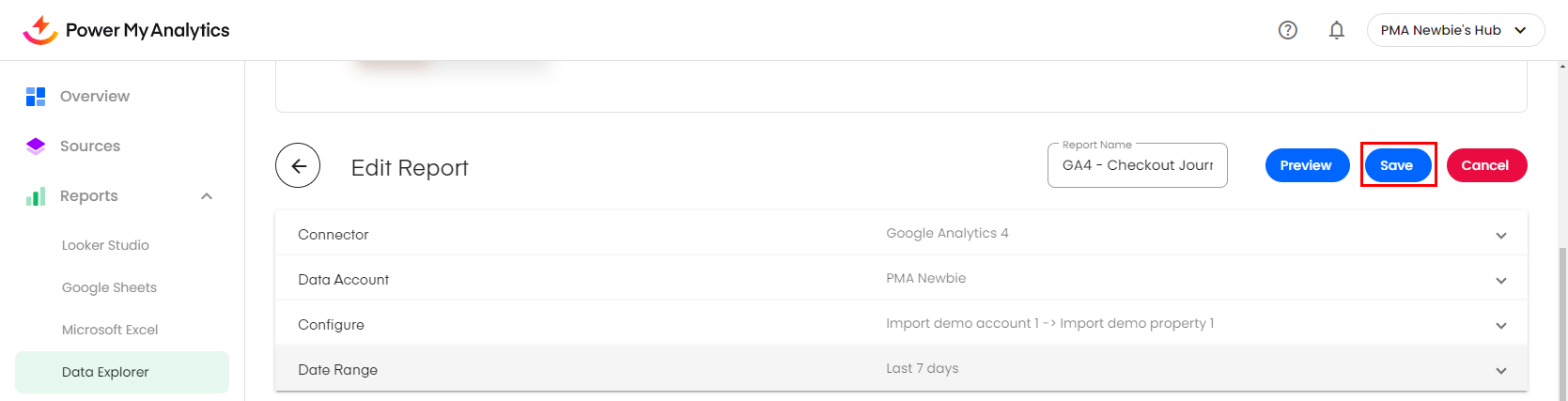
Task: Open the PMA Newbie's Hub dropdown
Action: coord(1455,30)
